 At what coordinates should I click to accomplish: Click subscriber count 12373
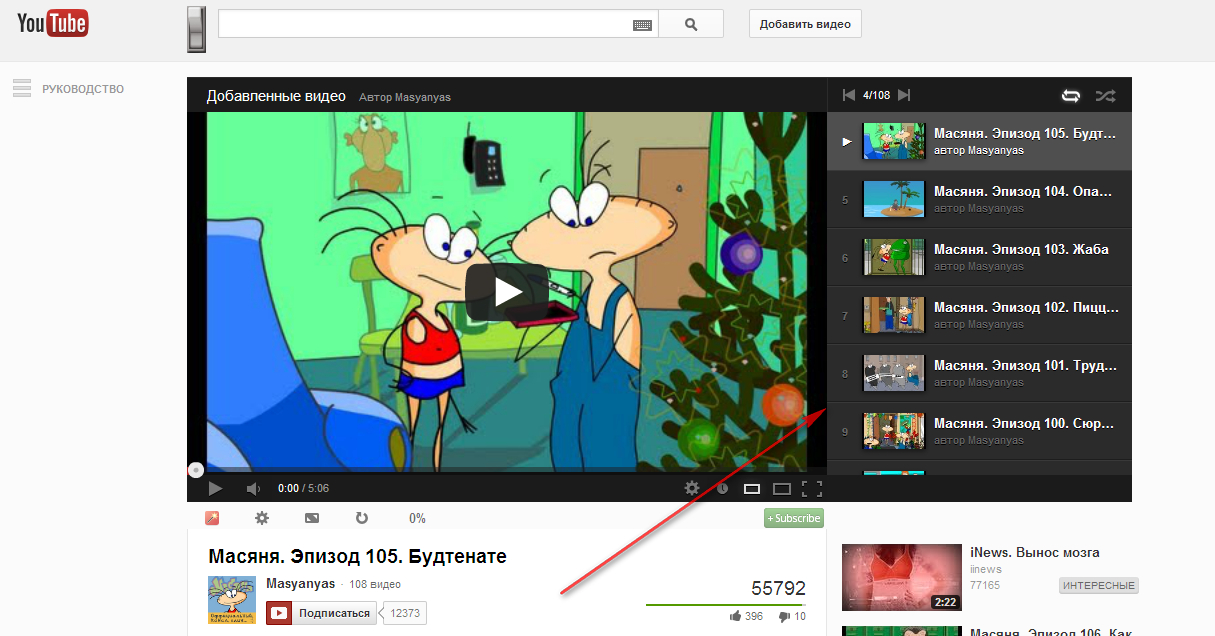pos(405,613)
